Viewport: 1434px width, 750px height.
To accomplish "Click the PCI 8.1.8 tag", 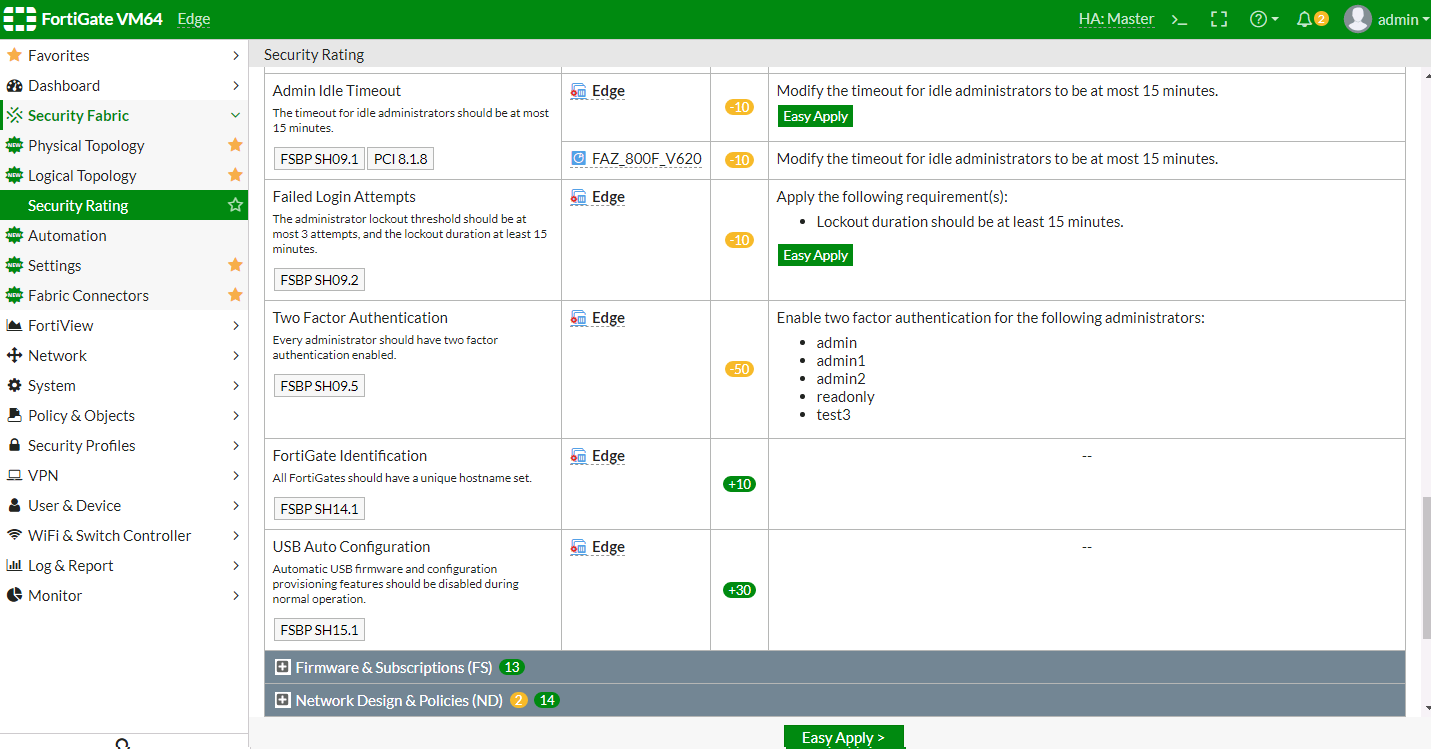I will click(400, 158).
